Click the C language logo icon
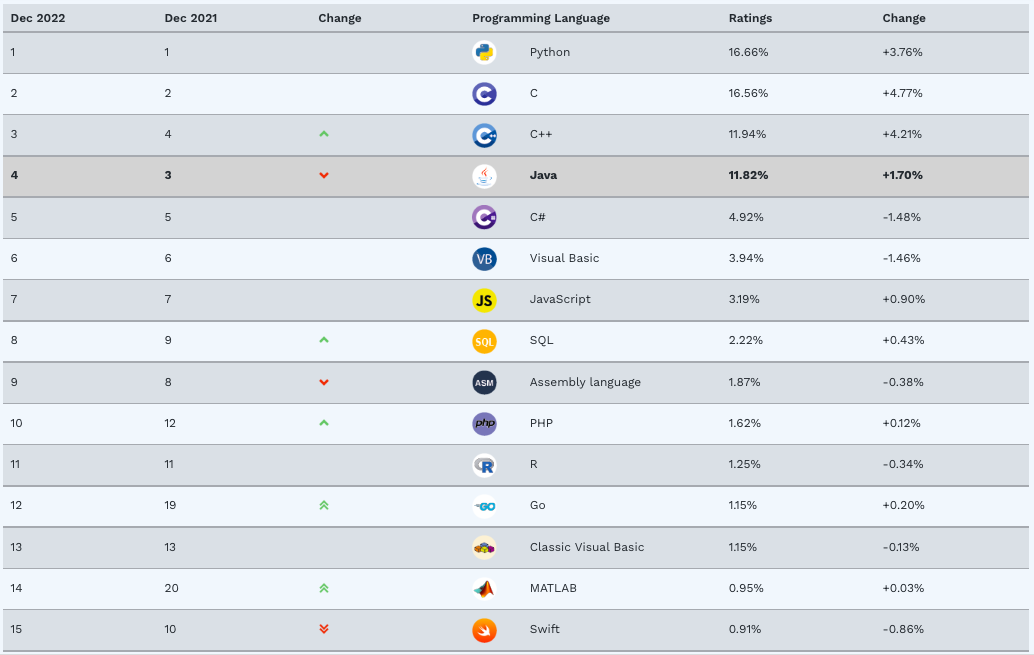This screenshot has height=655, width=1034. point(484,94)
